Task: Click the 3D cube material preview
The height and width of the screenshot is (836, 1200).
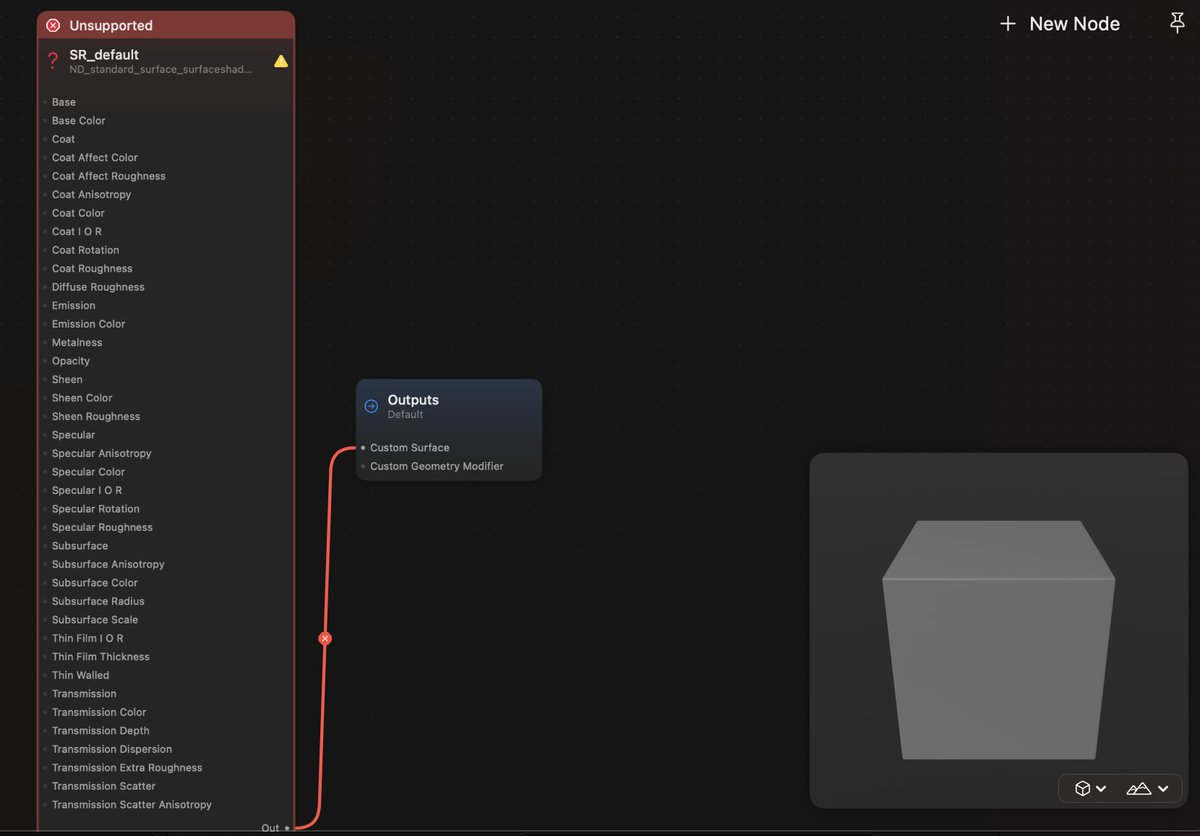Action: pos(998,639)
